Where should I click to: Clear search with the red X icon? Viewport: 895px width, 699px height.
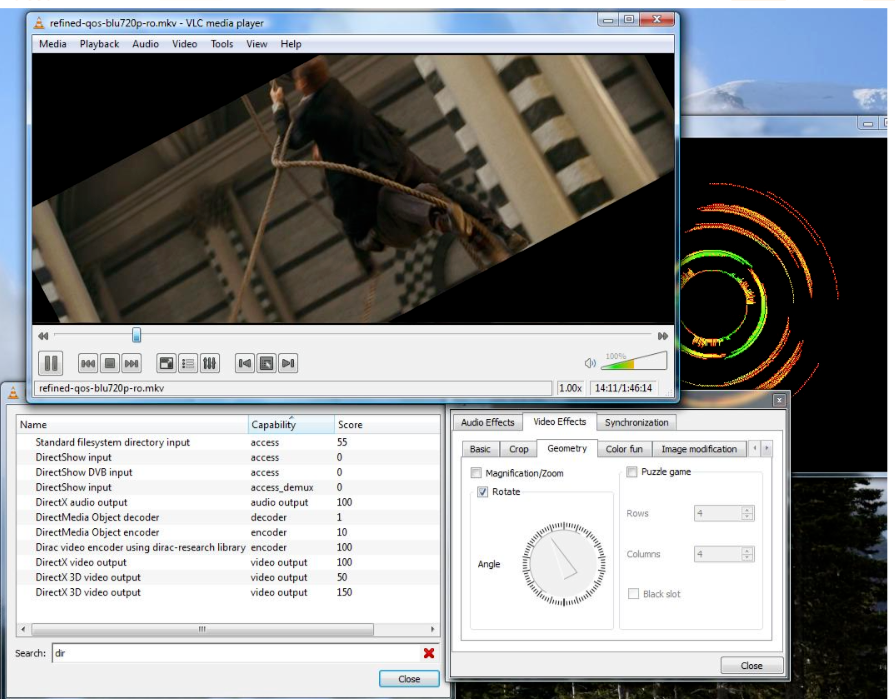pos(429,653)
